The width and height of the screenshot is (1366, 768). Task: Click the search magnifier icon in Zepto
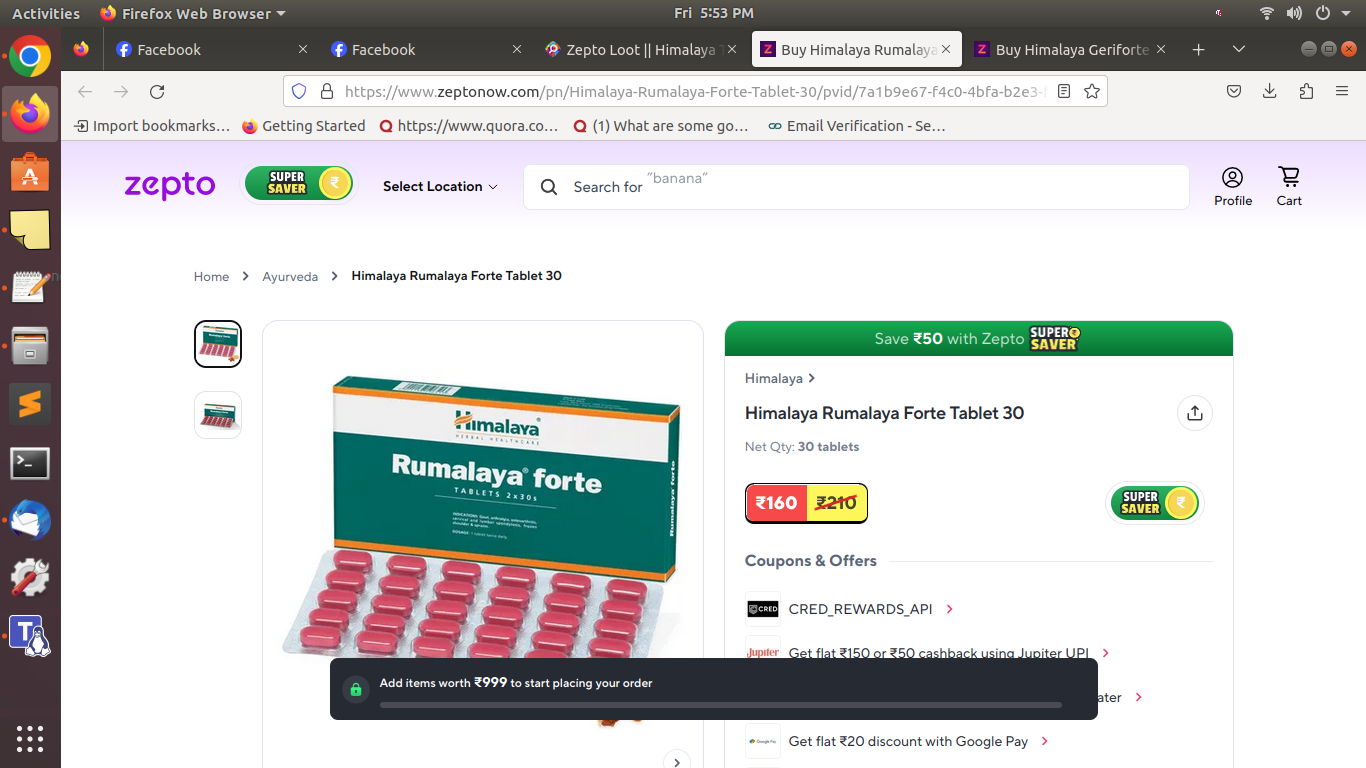tap(548, 187)
